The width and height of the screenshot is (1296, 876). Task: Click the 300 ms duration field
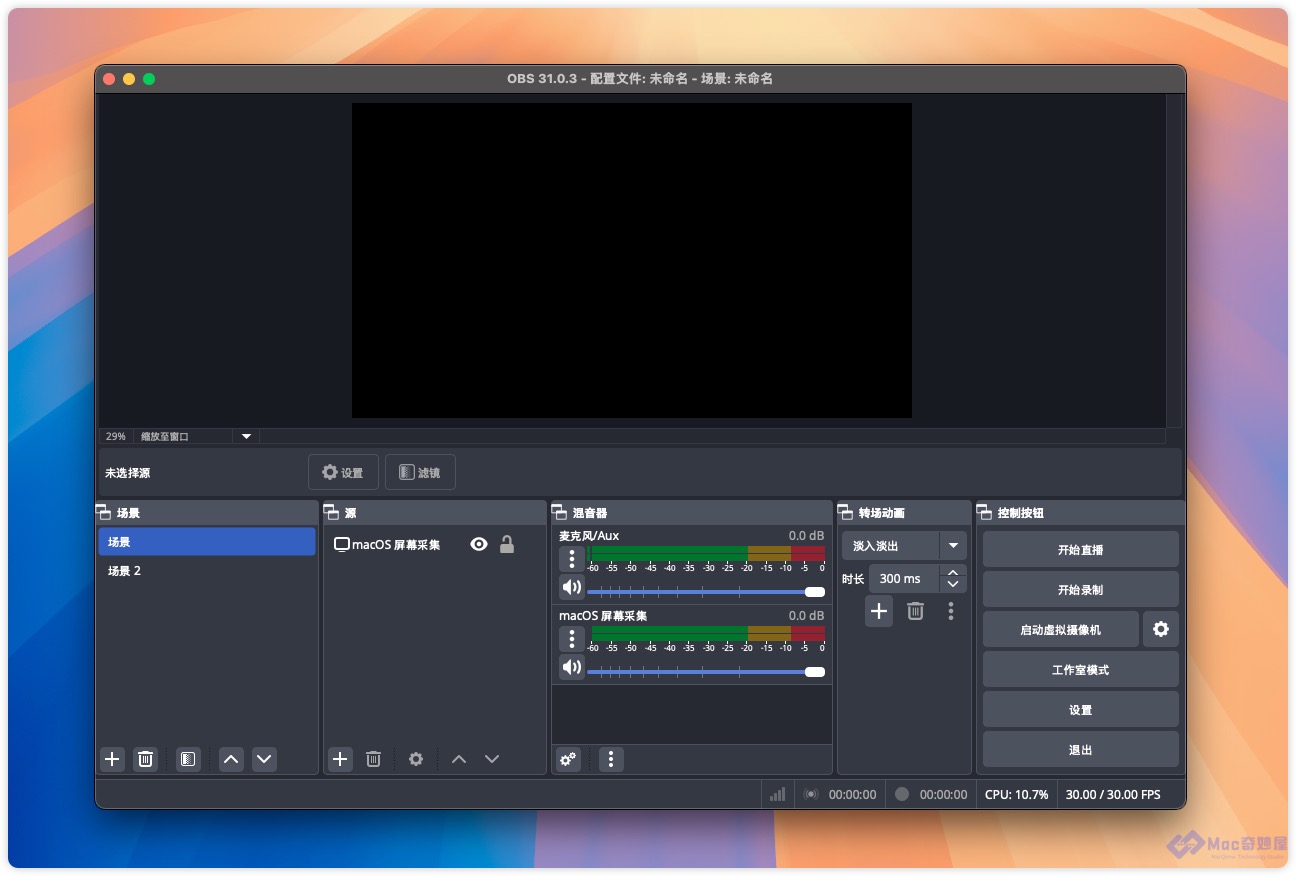[904, 578]
